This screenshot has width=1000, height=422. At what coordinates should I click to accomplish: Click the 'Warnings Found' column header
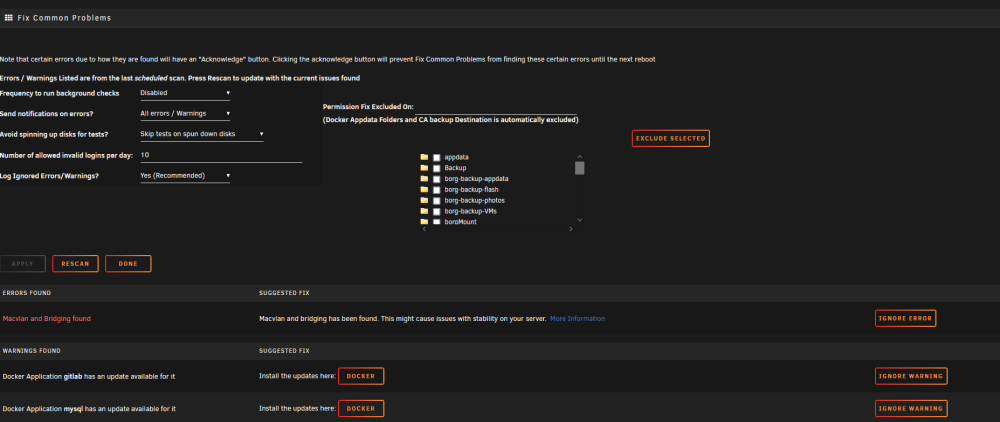click(31, 351)
